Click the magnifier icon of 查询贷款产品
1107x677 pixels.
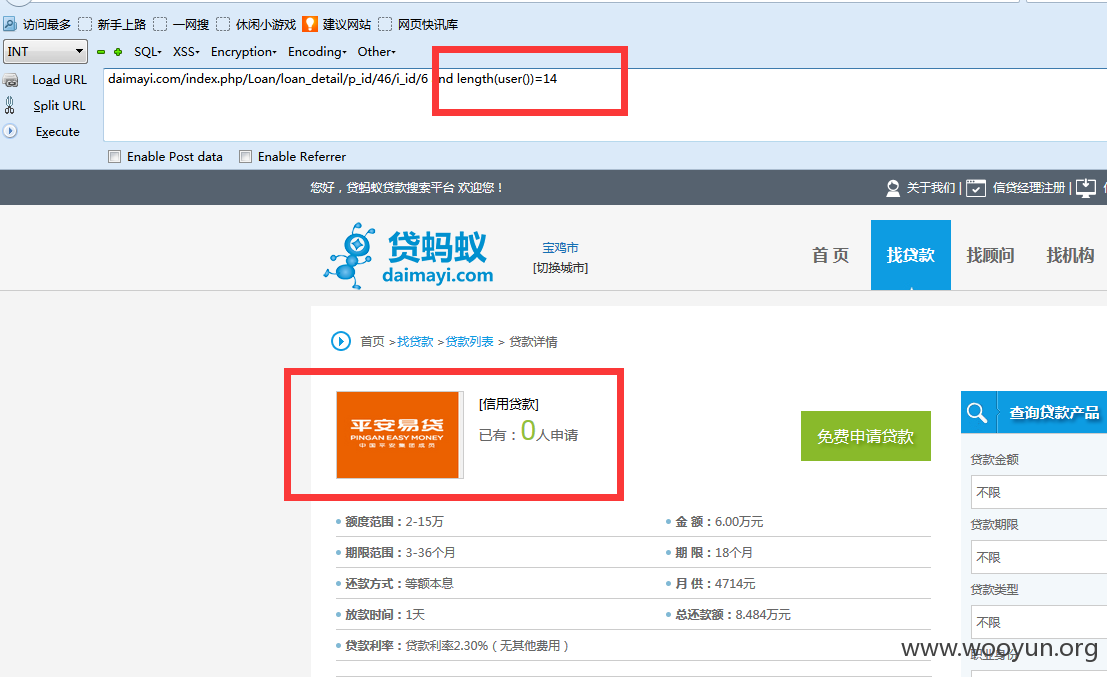(x=977, y=412)
